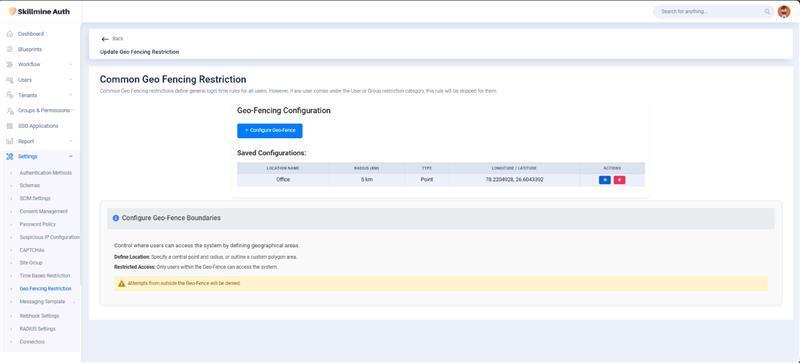Screen dimensions: 800x363
Task: Click blue edit icon for Office row
Action: click(x=605, y=180)
